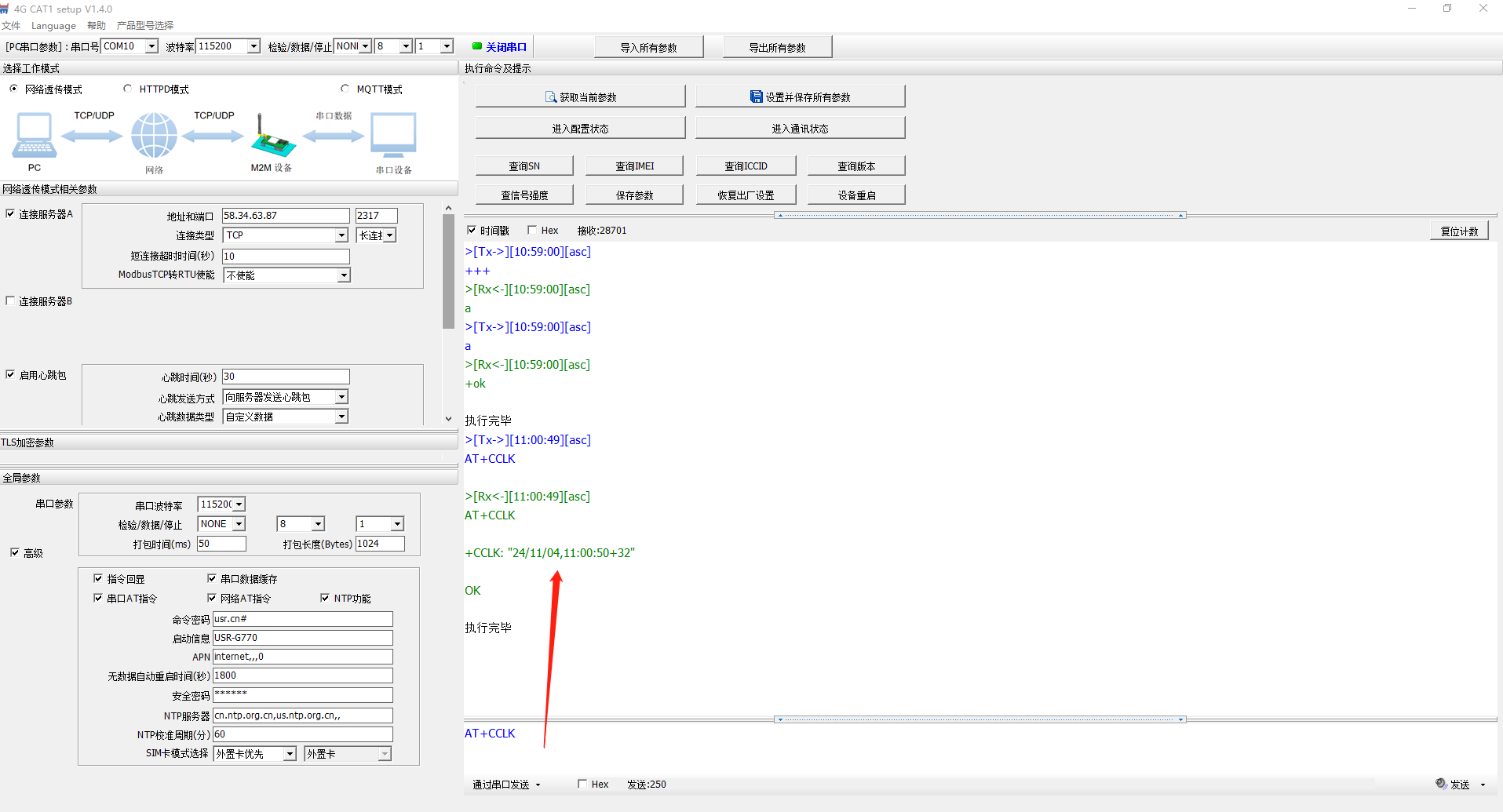The width and height of the screenshot is (1503, 812).
Task: Toggle the Hex checkbox for receive log
Action: tap(532, 230)
